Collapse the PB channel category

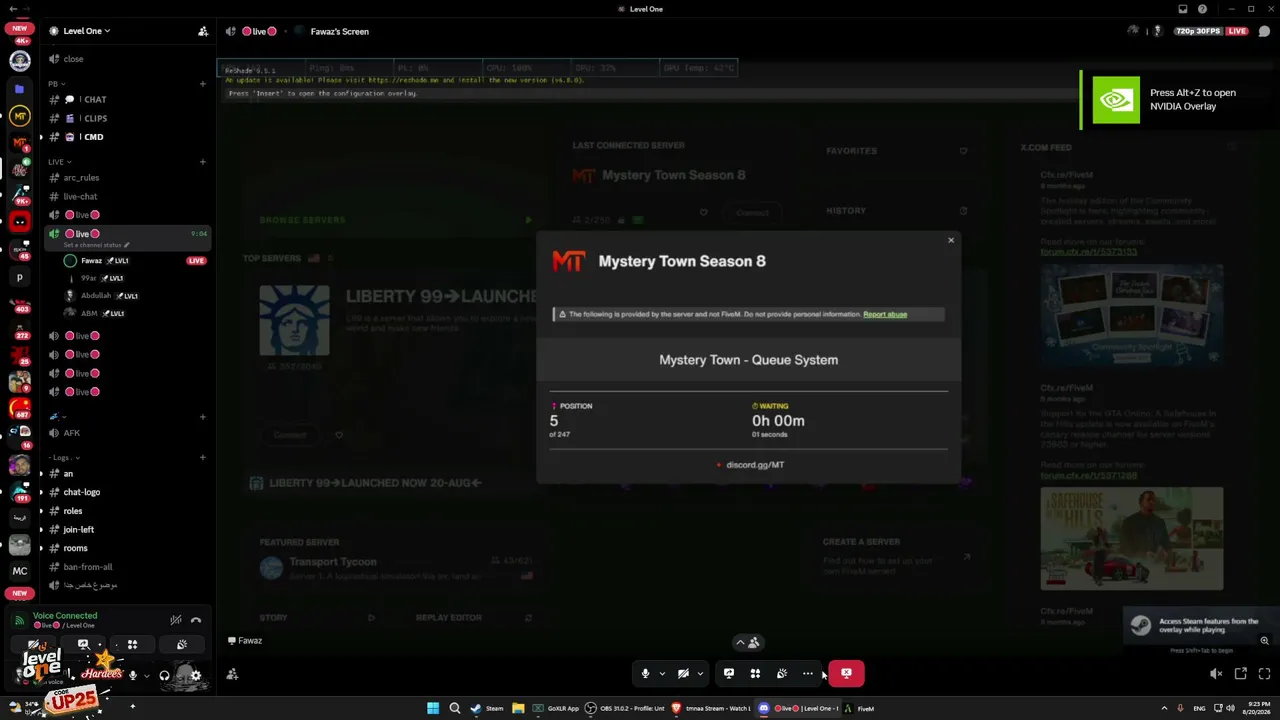coord(57,84)
